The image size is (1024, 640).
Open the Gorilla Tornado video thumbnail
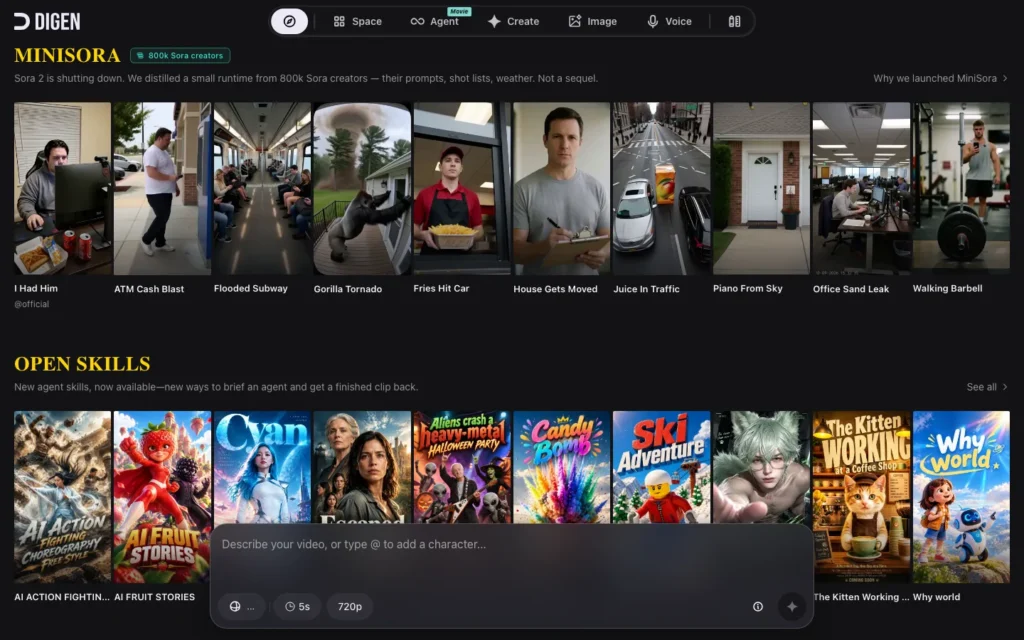click(x=362, y=188)
